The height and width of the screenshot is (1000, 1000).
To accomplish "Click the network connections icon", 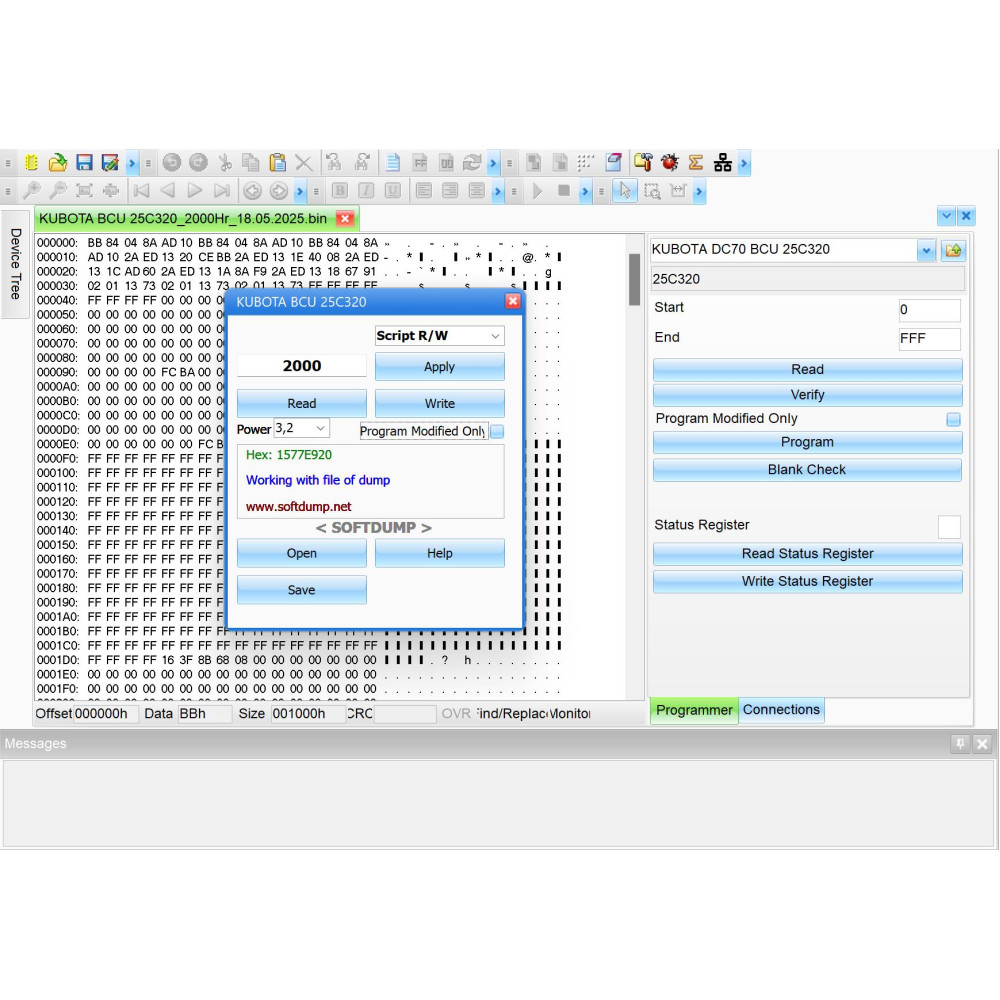I will 723,163.
